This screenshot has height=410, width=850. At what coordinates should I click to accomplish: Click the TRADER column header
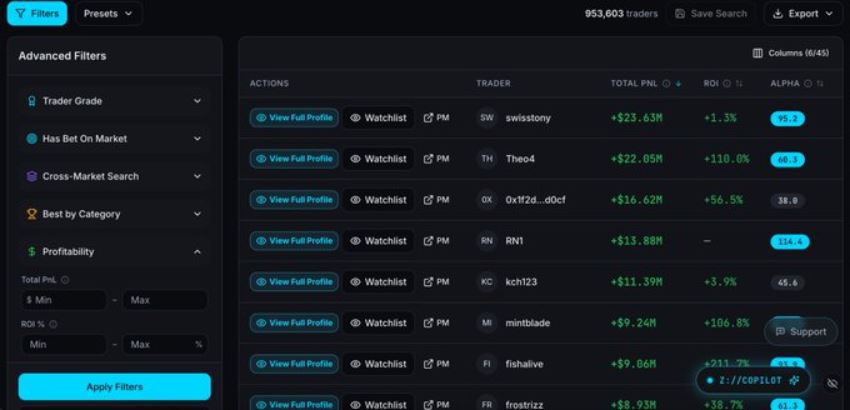click(x=493, y=84)
